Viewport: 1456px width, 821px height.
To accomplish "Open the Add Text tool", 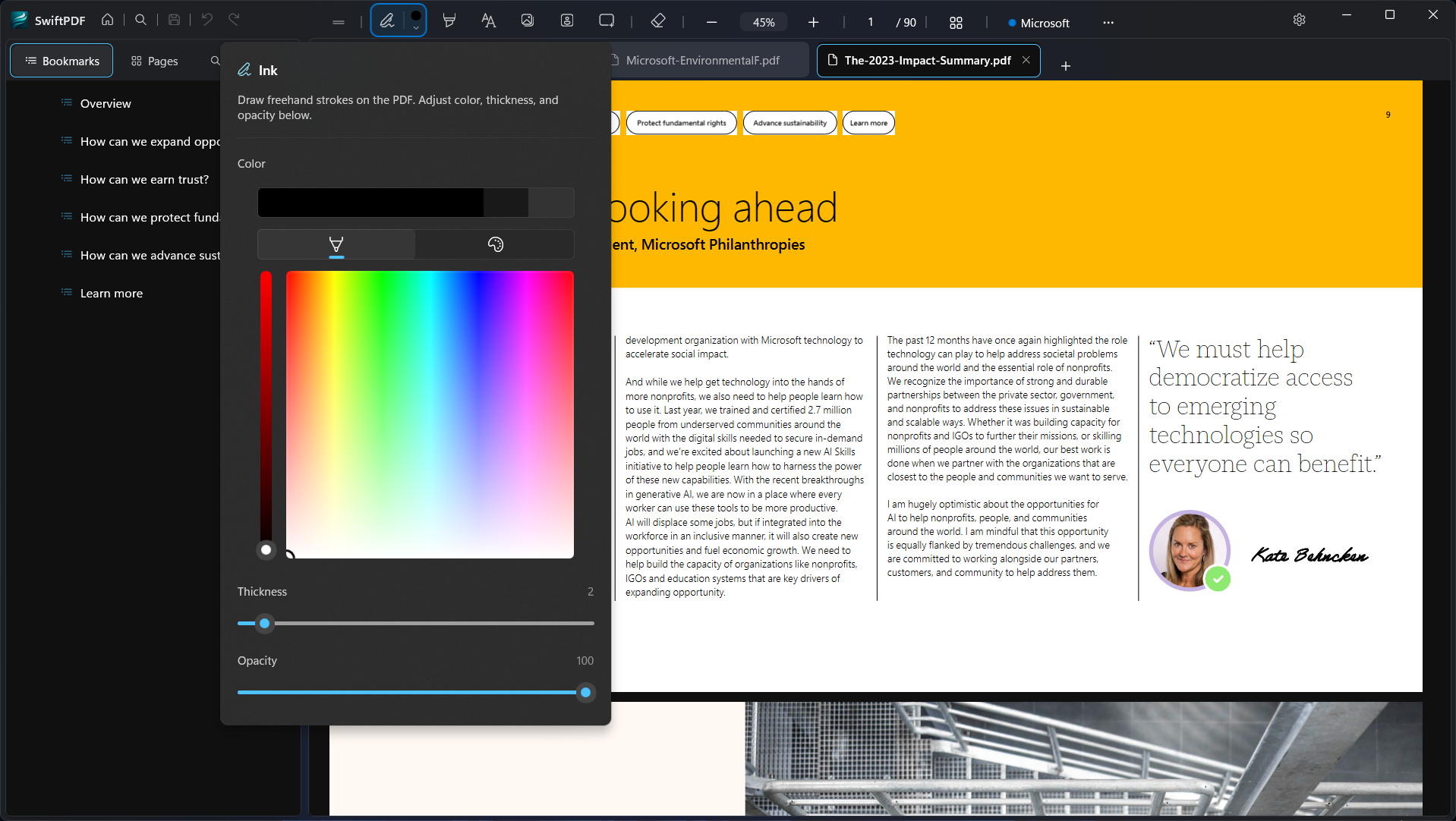I will [488, 20].
